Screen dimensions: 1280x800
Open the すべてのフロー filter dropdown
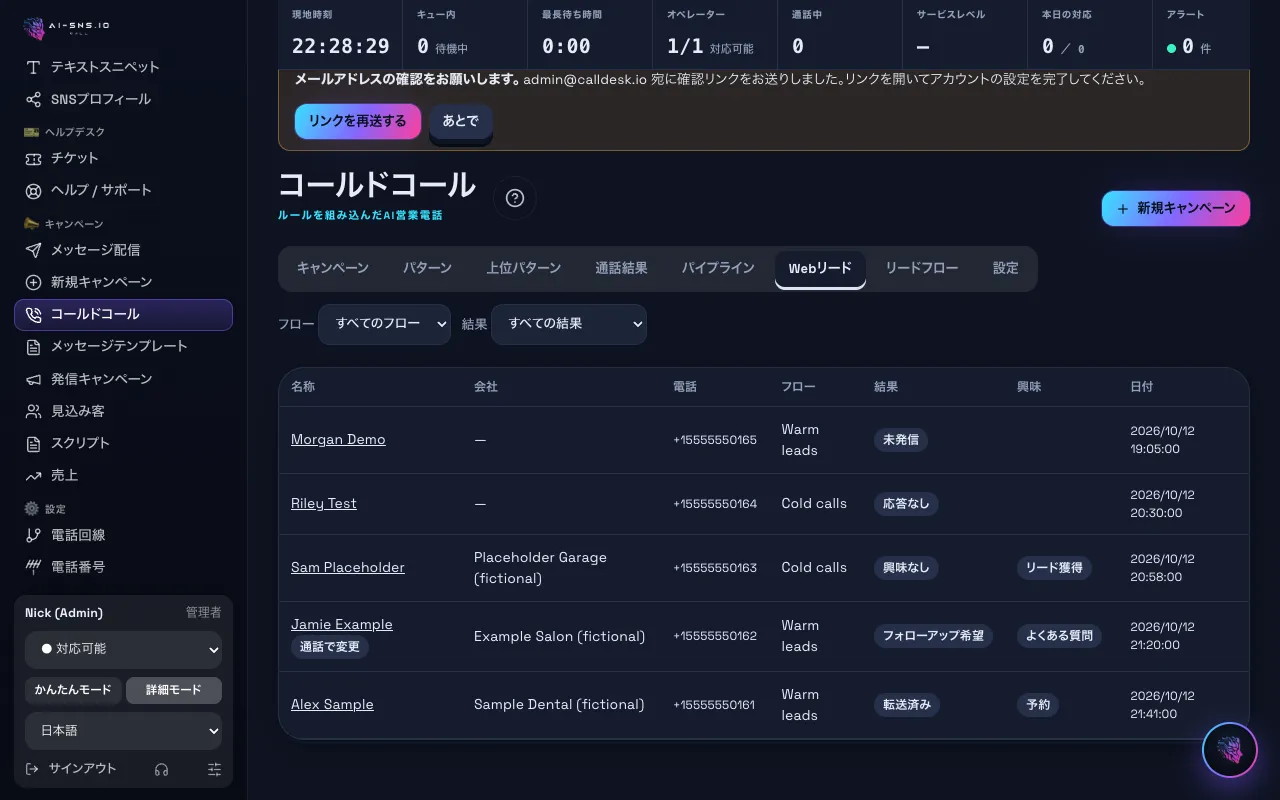(x=384, y=324)
